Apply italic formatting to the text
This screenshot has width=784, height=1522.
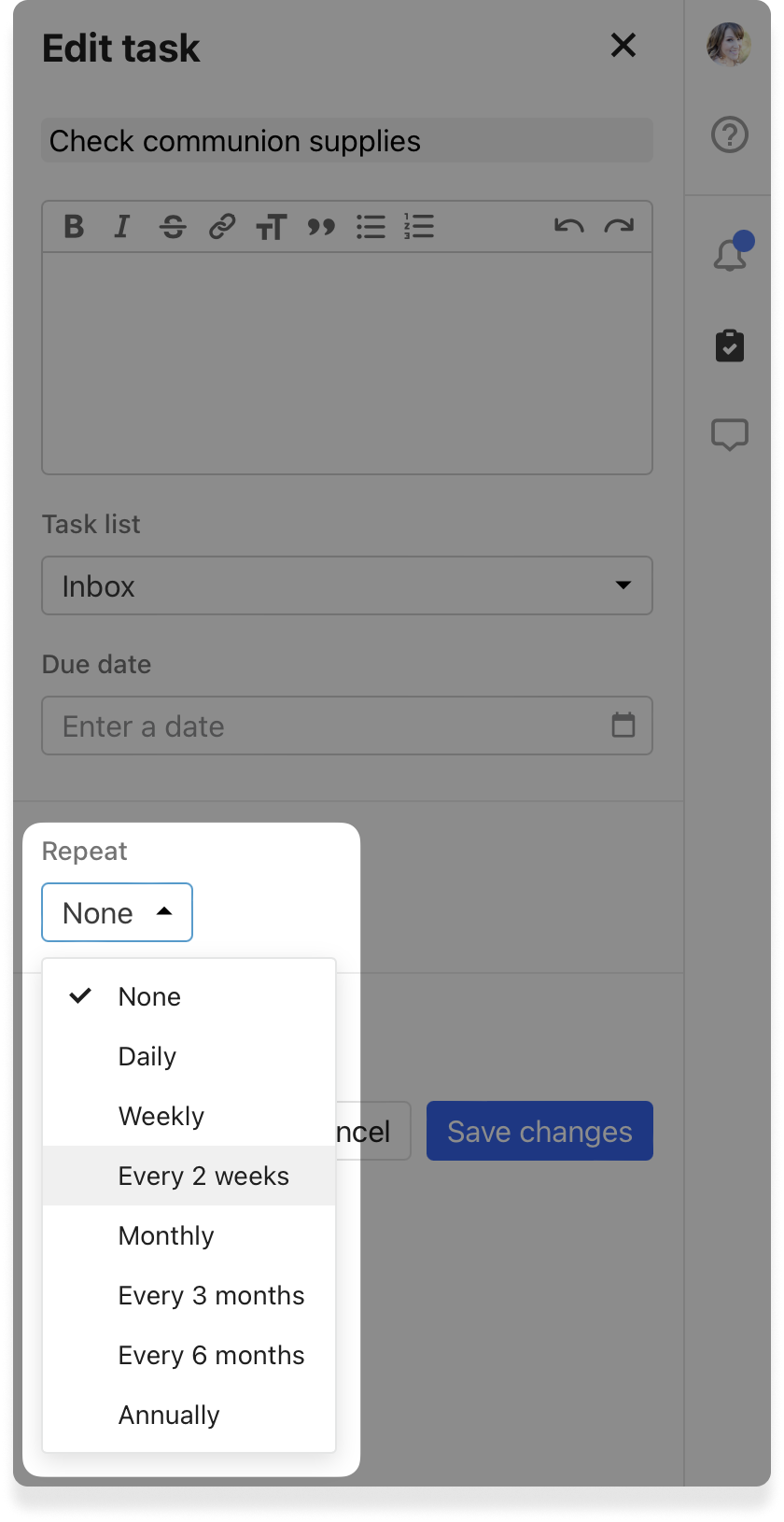122,227
